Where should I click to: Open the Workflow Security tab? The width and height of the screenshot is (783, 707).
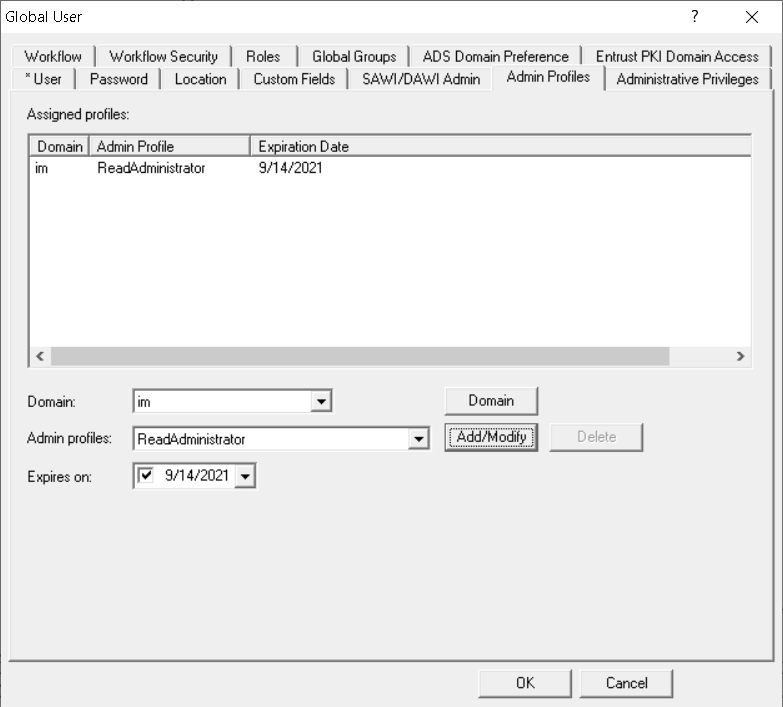tap(163, 57)
